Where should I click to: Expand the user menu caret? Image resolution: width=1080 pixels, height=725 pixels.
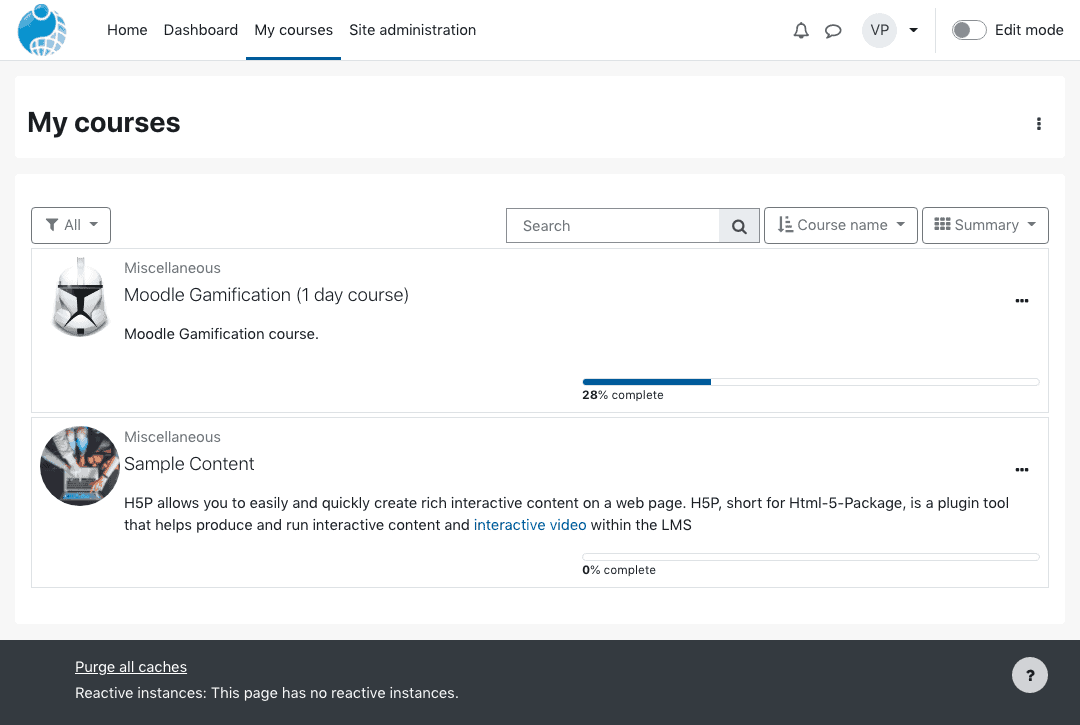pos(913,30)
